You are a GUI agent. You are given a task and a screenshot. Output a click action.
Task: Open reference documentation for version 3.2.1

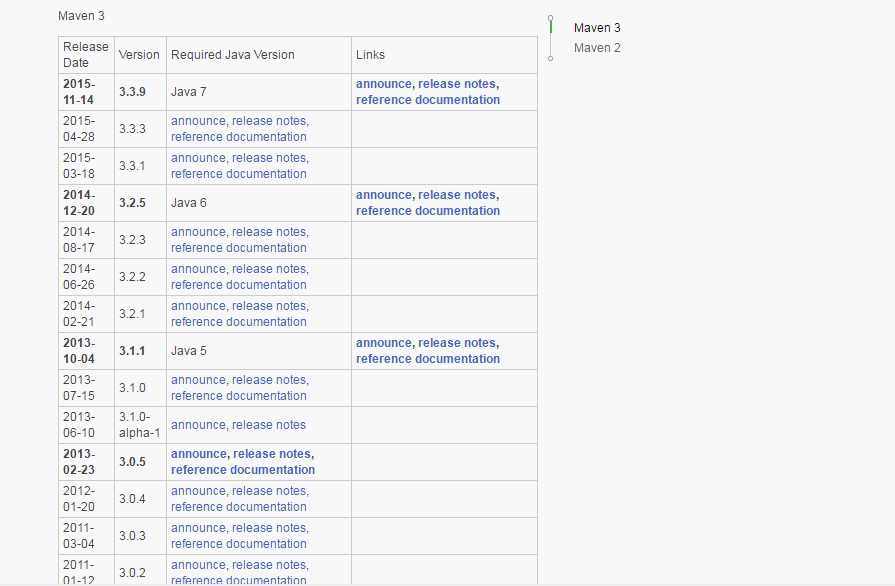(x=239, y=322)
